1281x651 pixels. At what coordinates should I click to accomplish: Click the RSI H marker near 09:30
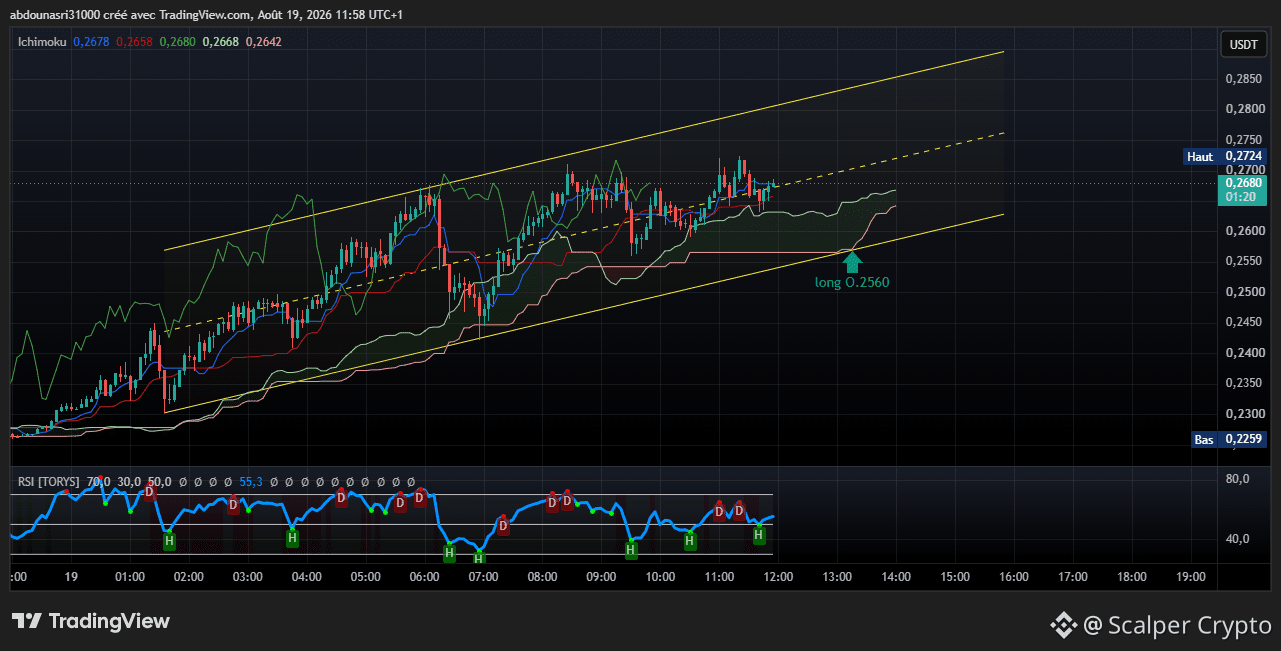click(631, 549)
